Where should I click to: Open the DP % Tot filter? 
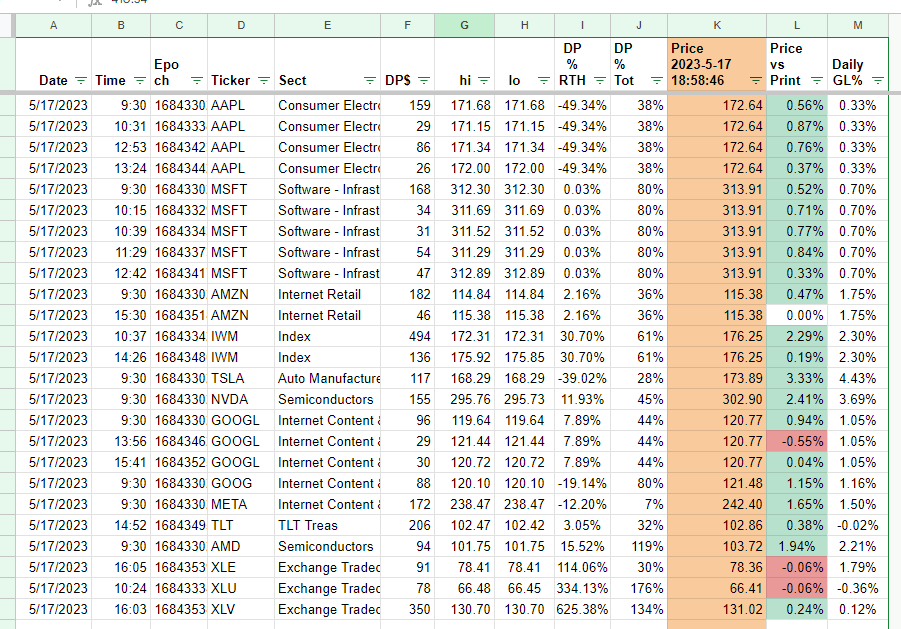657,80
